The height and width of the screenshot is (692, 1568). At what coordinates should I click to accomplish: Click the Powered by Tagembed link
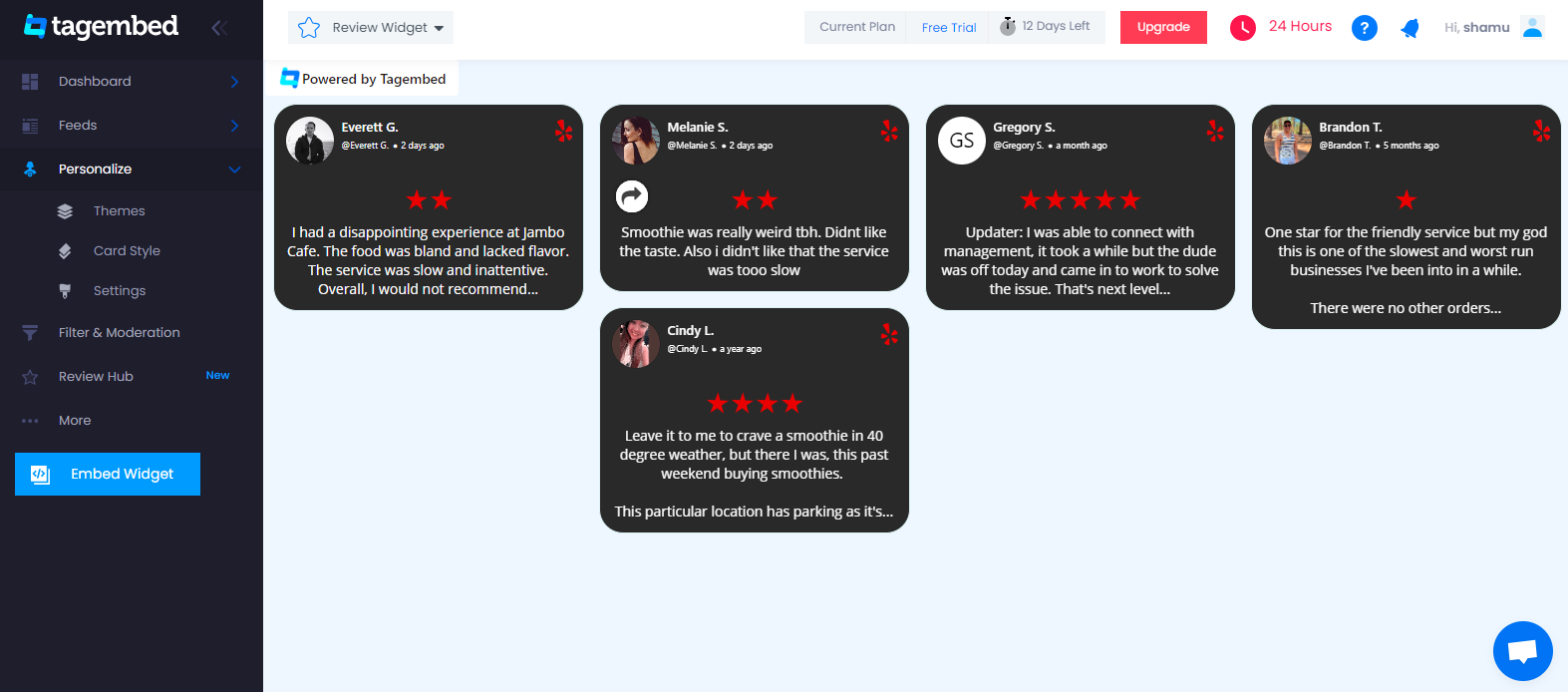(x=364, y=79)
